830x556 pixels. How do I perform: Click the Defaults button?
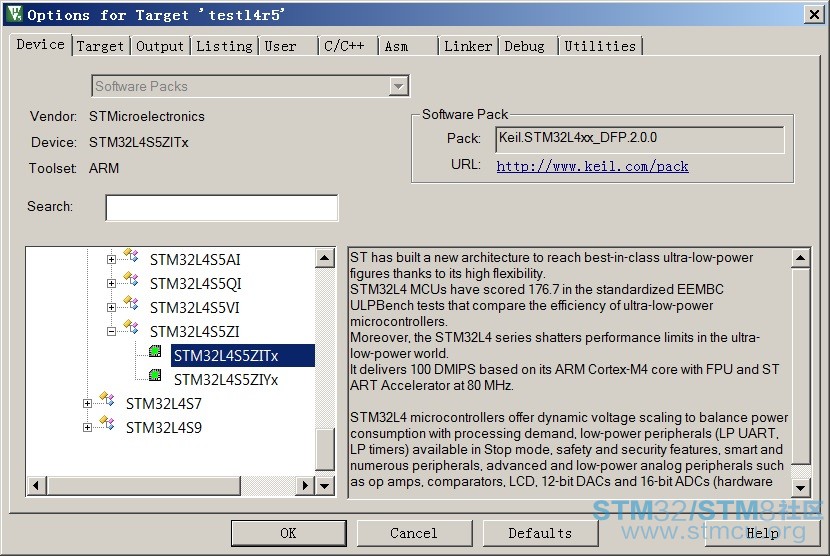pos(540,533)
